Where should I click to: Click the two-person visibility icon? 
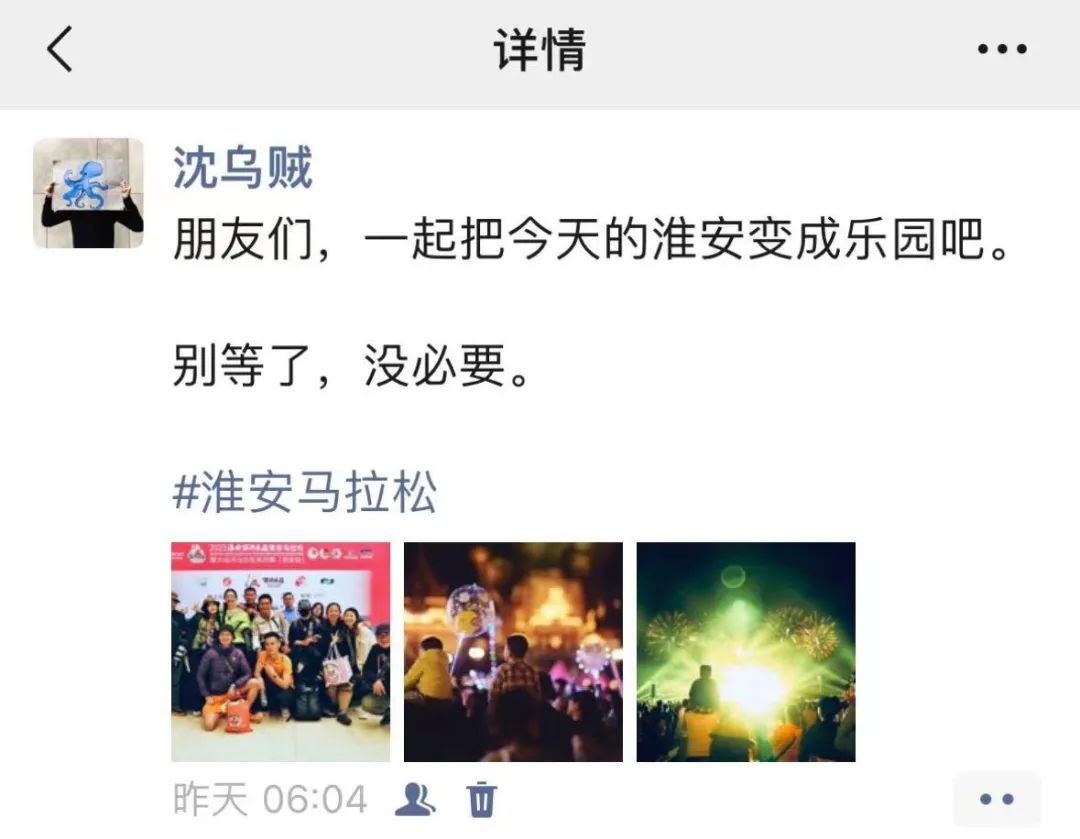(415, 800)
